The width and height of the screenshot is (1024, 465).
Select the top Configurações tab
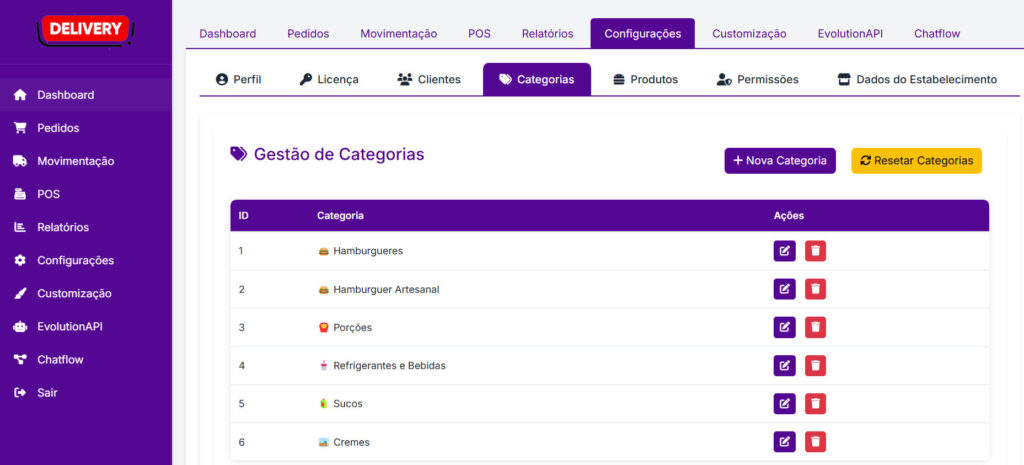(643, 33)
